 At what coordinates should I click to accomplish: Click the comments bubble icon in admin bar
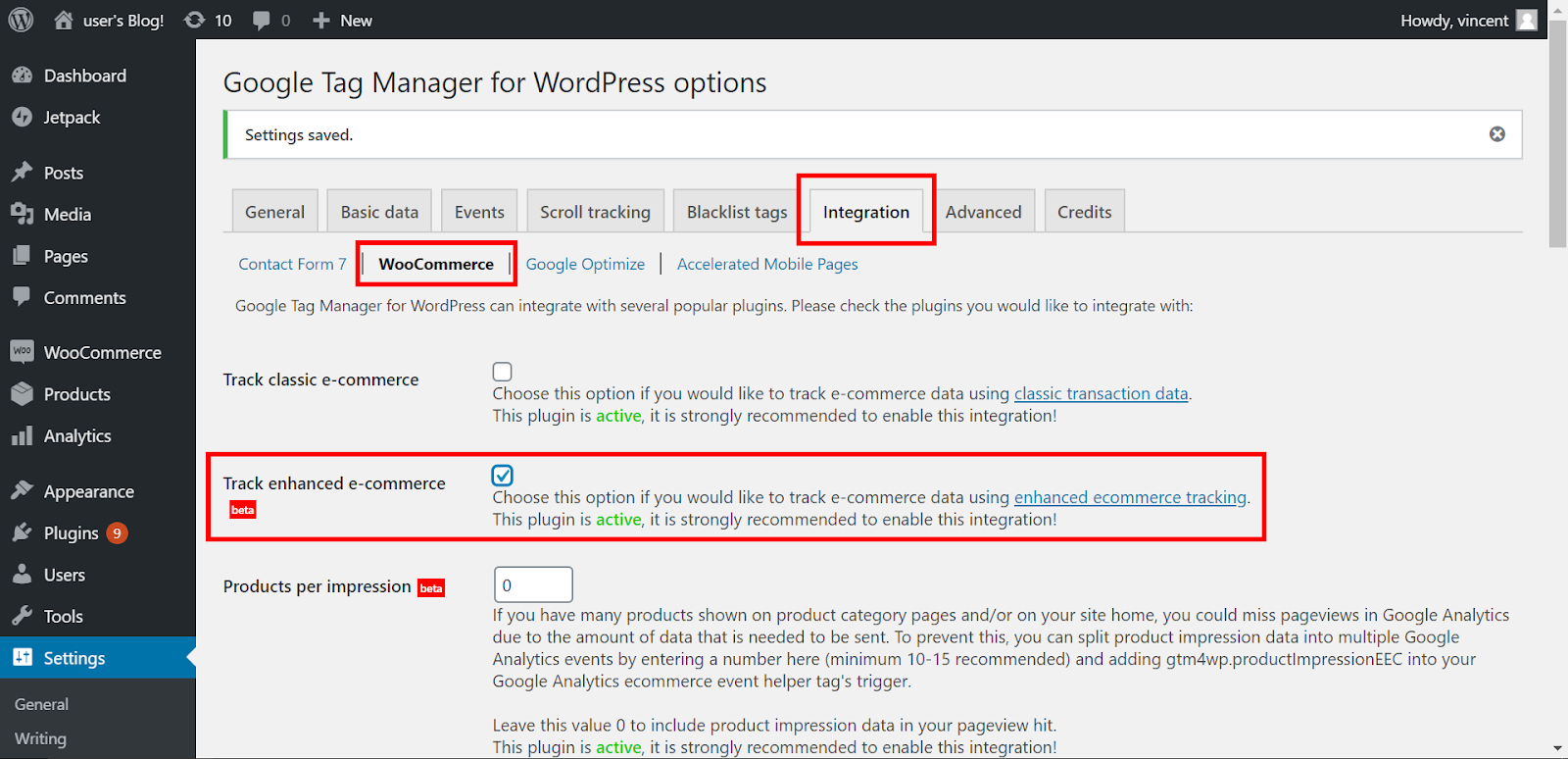pos(262,20)
